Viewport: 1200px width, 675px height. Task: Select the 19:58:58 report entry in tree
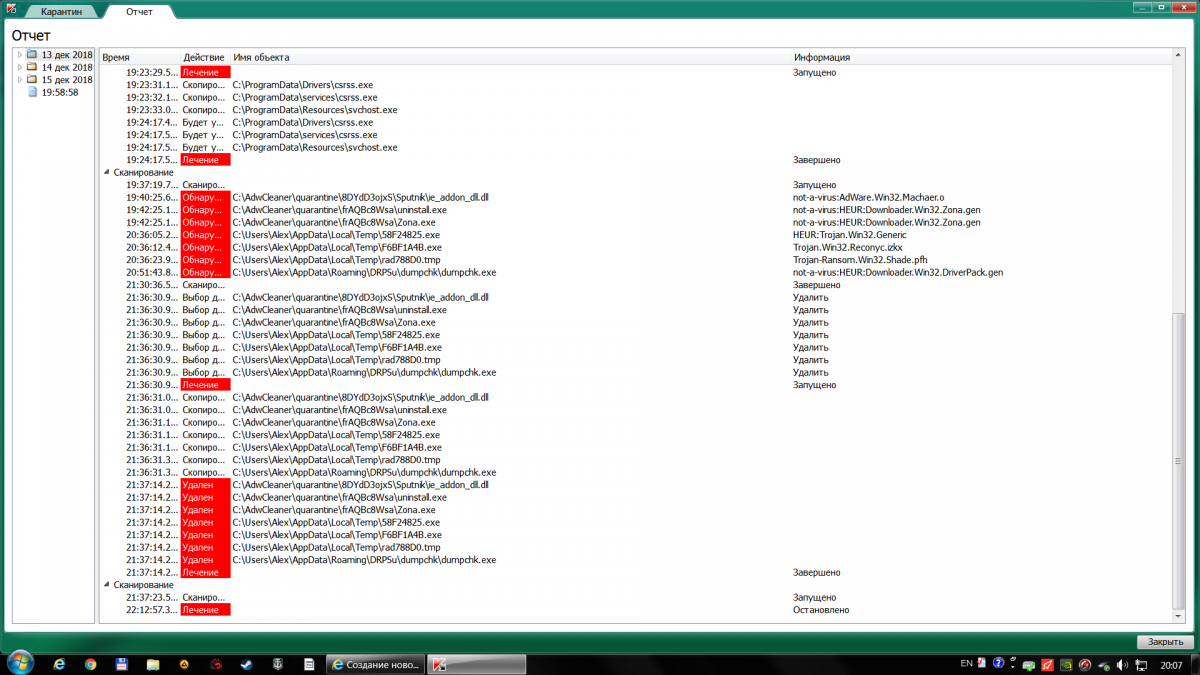click(x=60, y=92)
